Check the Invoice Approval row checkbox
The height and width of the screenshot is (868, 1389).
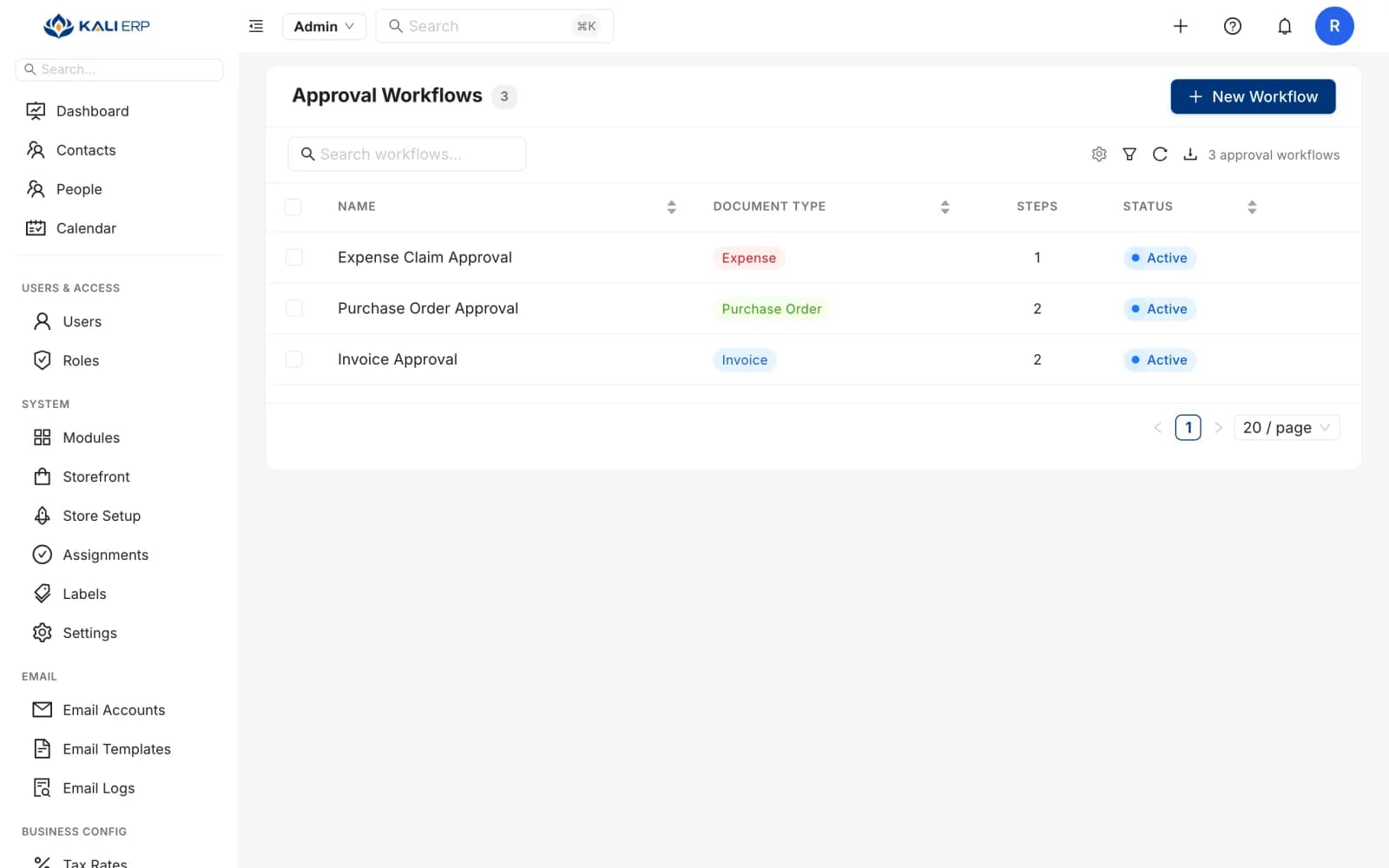click(x=294, y=359)
